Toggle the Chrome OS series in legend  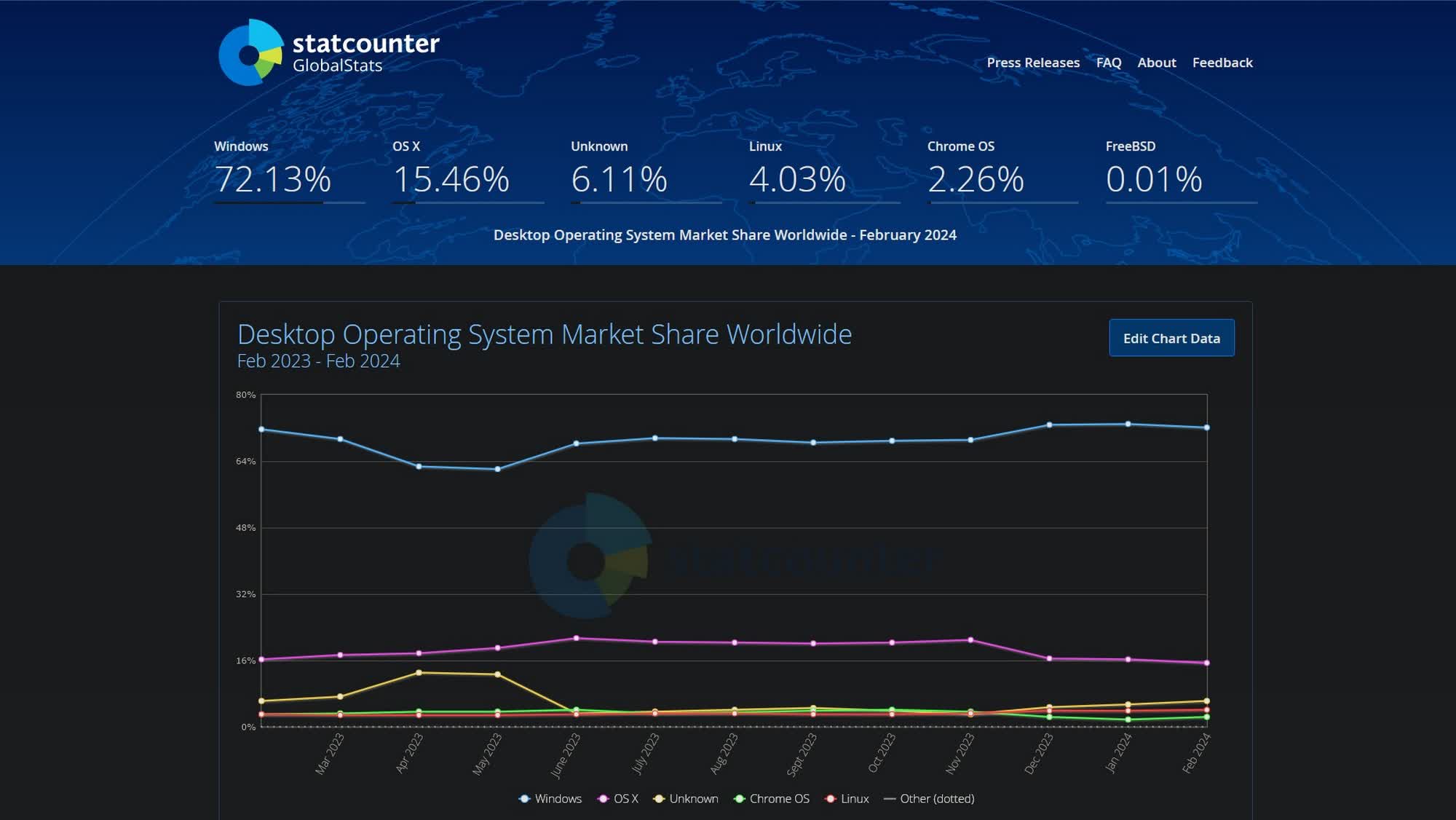pos(772,799)
